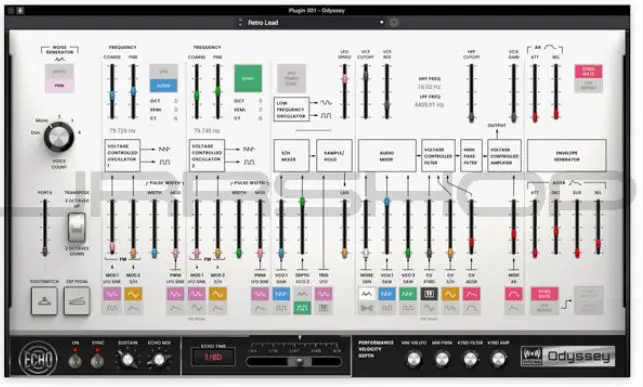
Task: Click the Voice Count knob
Action: click(59, 137)
